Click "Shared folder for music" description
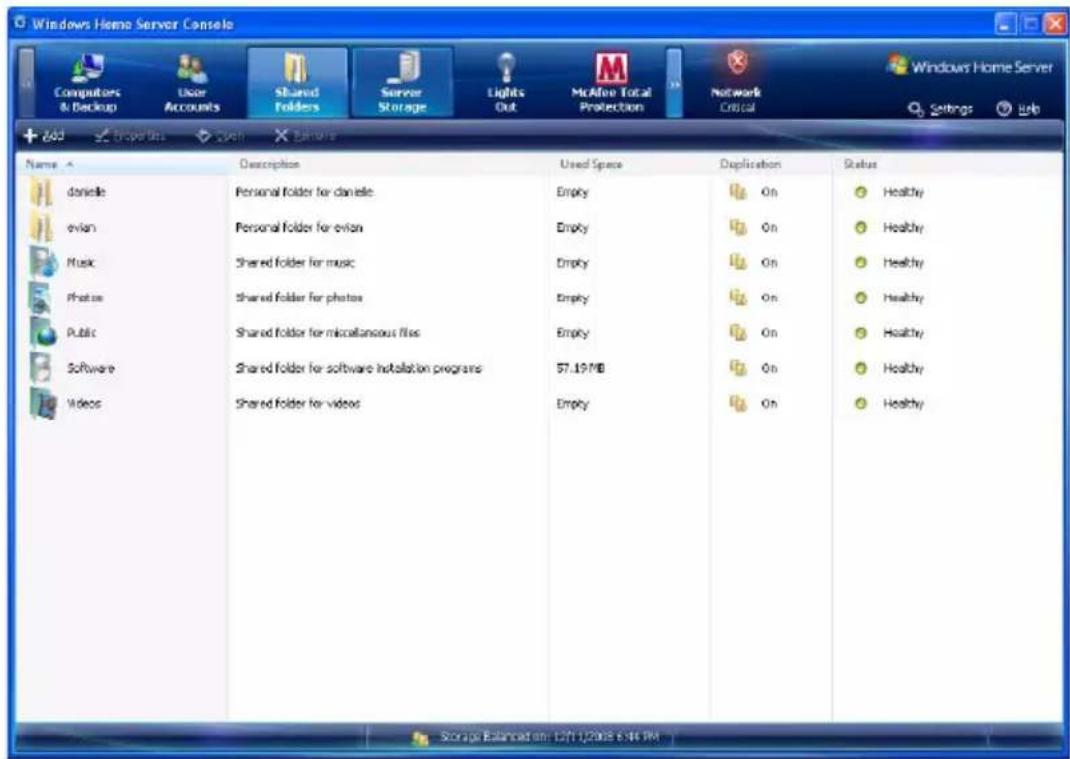The image size is (1070, 759). click(295, 262)
